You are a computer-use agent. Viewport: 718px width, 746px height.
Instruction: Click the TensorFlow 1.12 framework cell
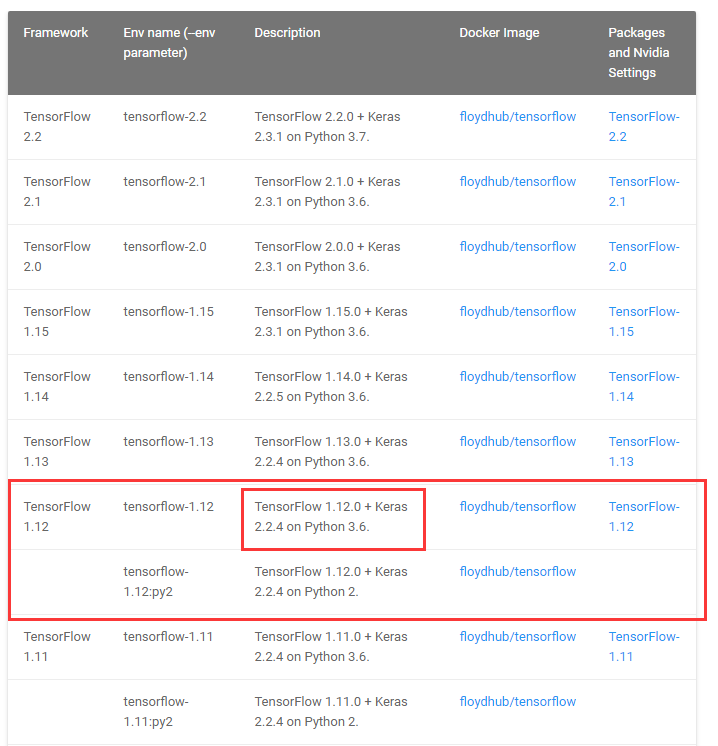point(57,517)
